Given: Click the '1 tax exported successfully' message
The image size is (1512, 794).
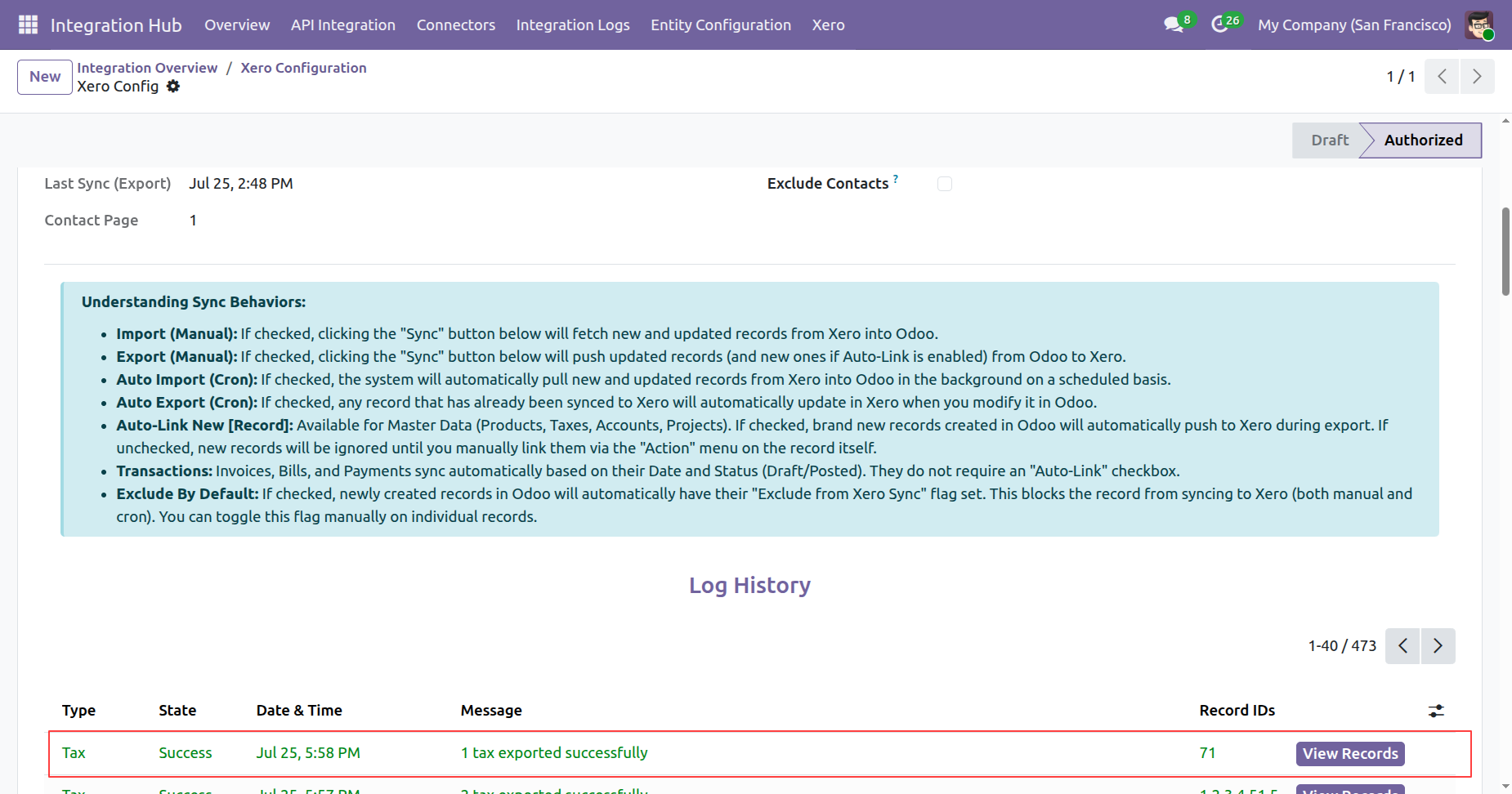Looking at the screenshot, I should click(554, 753).
